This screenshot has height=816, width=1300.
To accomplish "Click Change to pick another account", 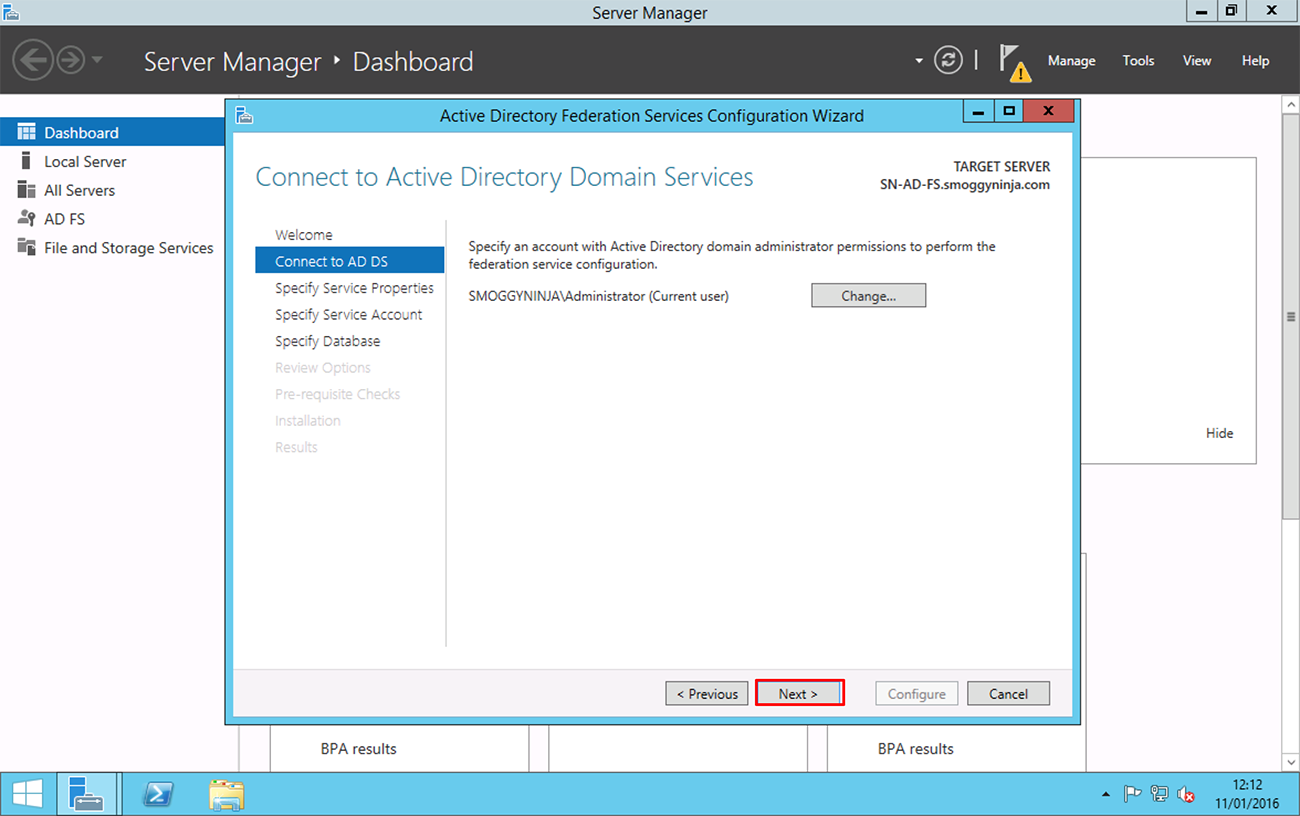I will pos(868,295).
